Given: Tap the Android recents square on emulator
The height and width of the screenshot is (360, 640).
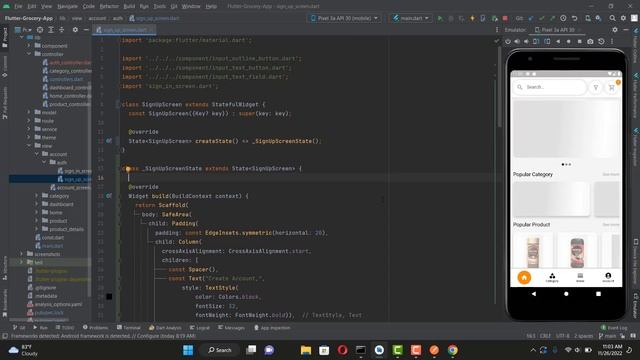Looking at the screenshot, I should click(x=598, y=293).
